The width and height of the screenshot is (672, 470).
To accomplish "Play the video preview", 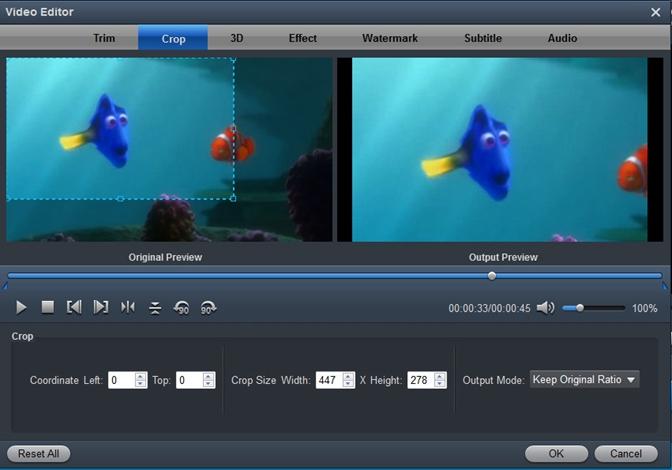I will [21, 307].
